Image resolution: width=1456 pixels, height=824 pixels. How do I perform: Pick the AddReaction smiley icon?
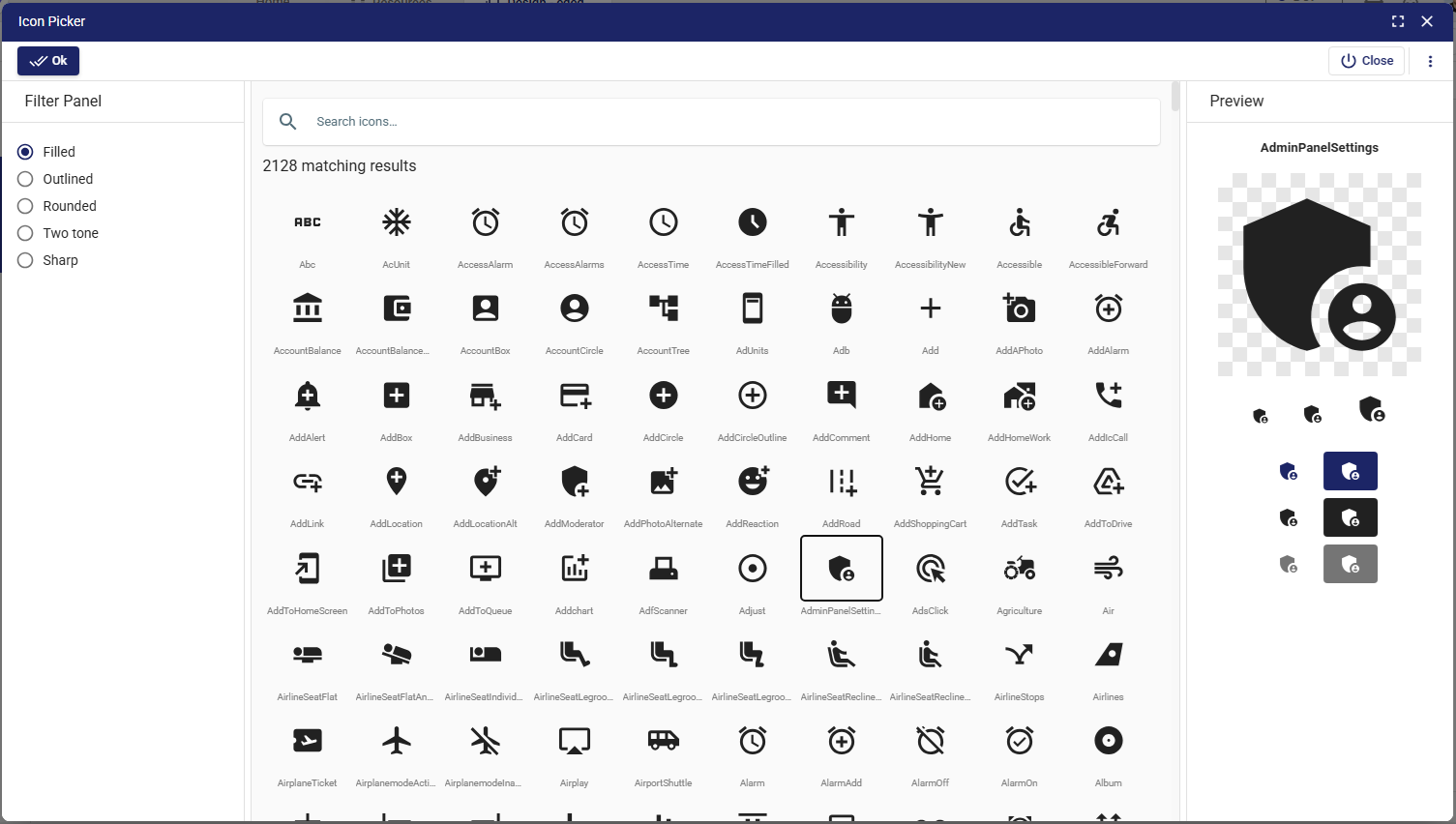coord(752,482)
